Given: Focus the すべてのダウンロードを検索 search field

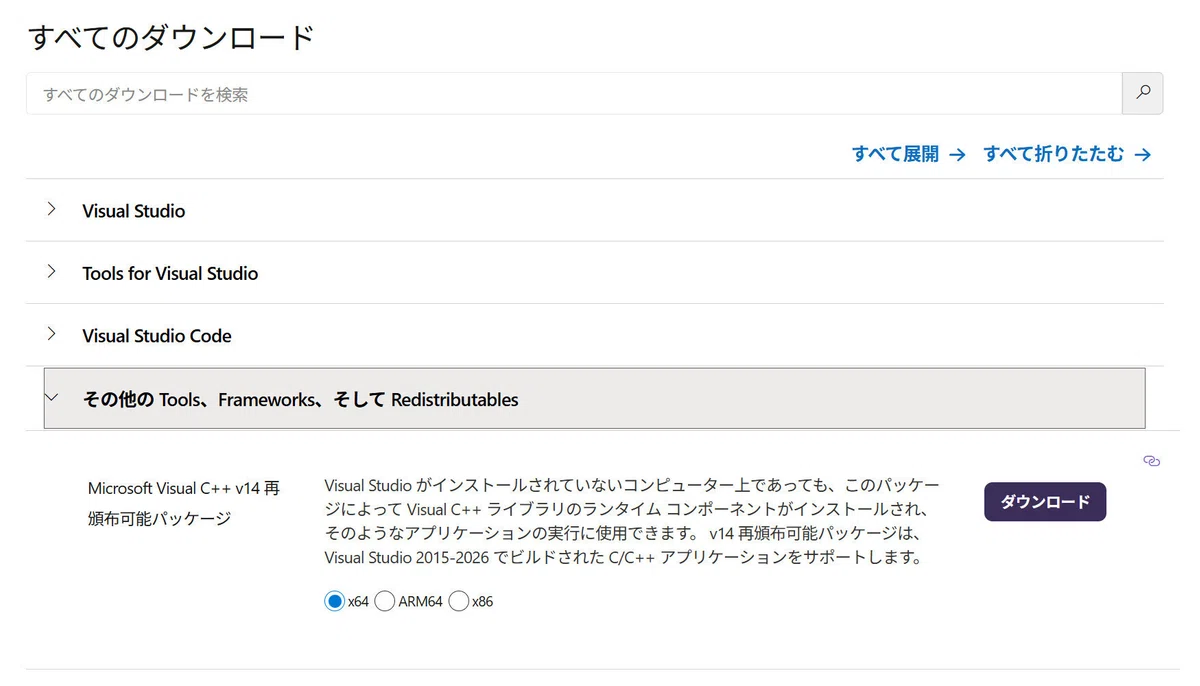Looking at the screenshot, I should pos(574,94).
